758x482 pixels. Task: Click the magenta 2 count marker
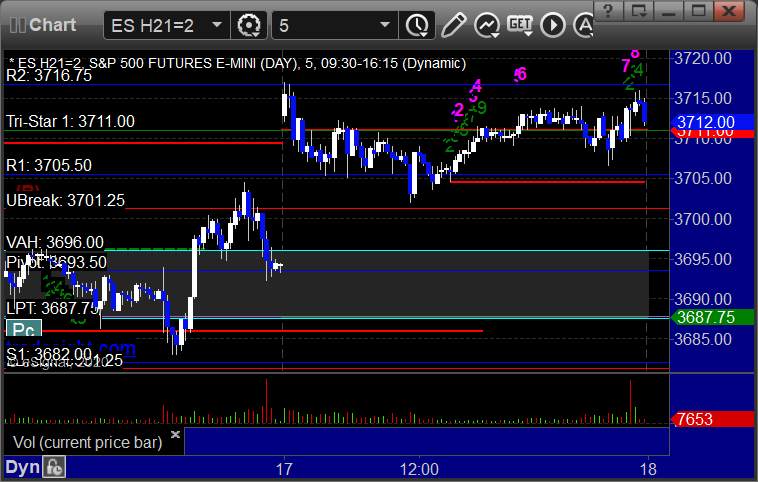tap(458, 110)
